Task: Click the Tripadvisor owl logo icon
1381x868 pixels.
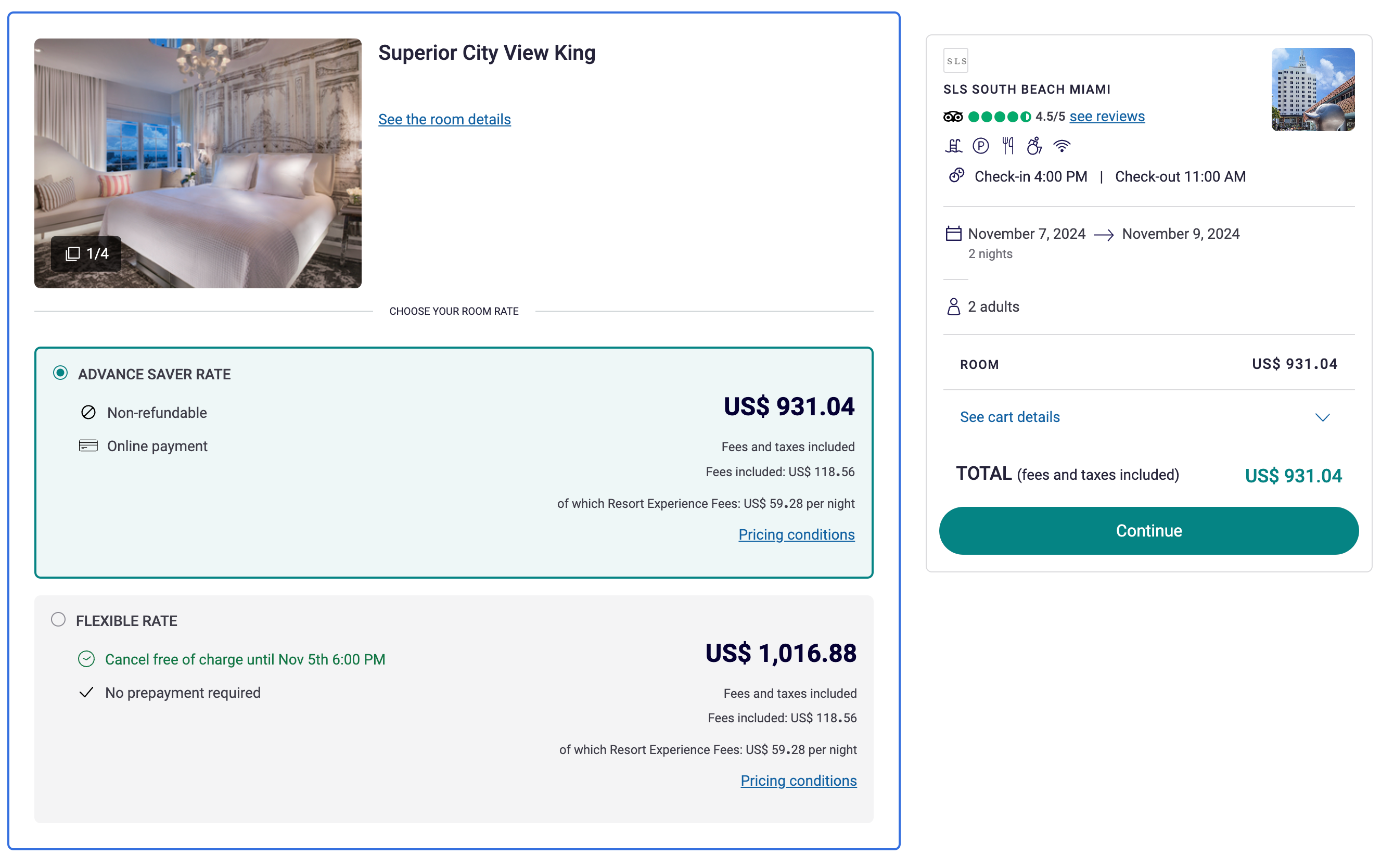Action: (x=953, y=117)
